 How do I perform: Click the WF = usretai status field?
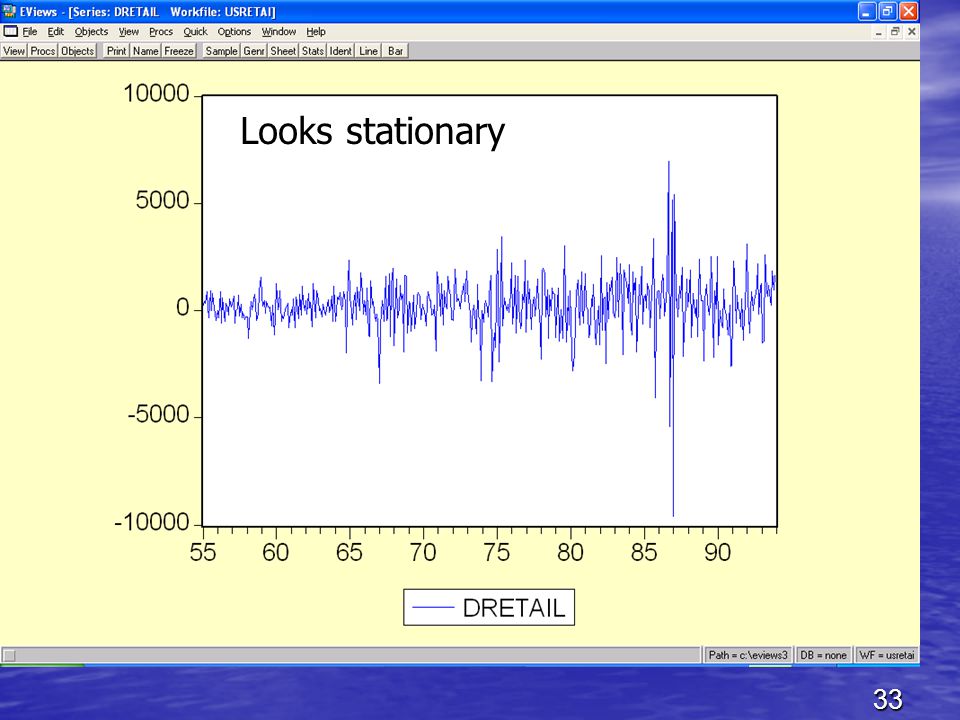(x=887, y=655)
